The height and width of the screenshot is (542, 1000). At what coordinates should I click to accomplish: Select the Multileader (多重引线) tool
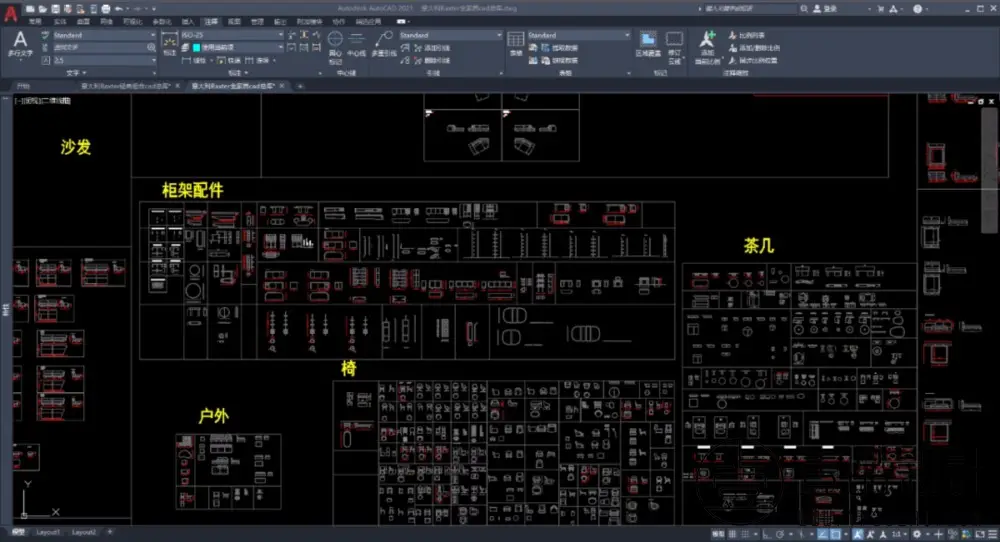(384, 43)
